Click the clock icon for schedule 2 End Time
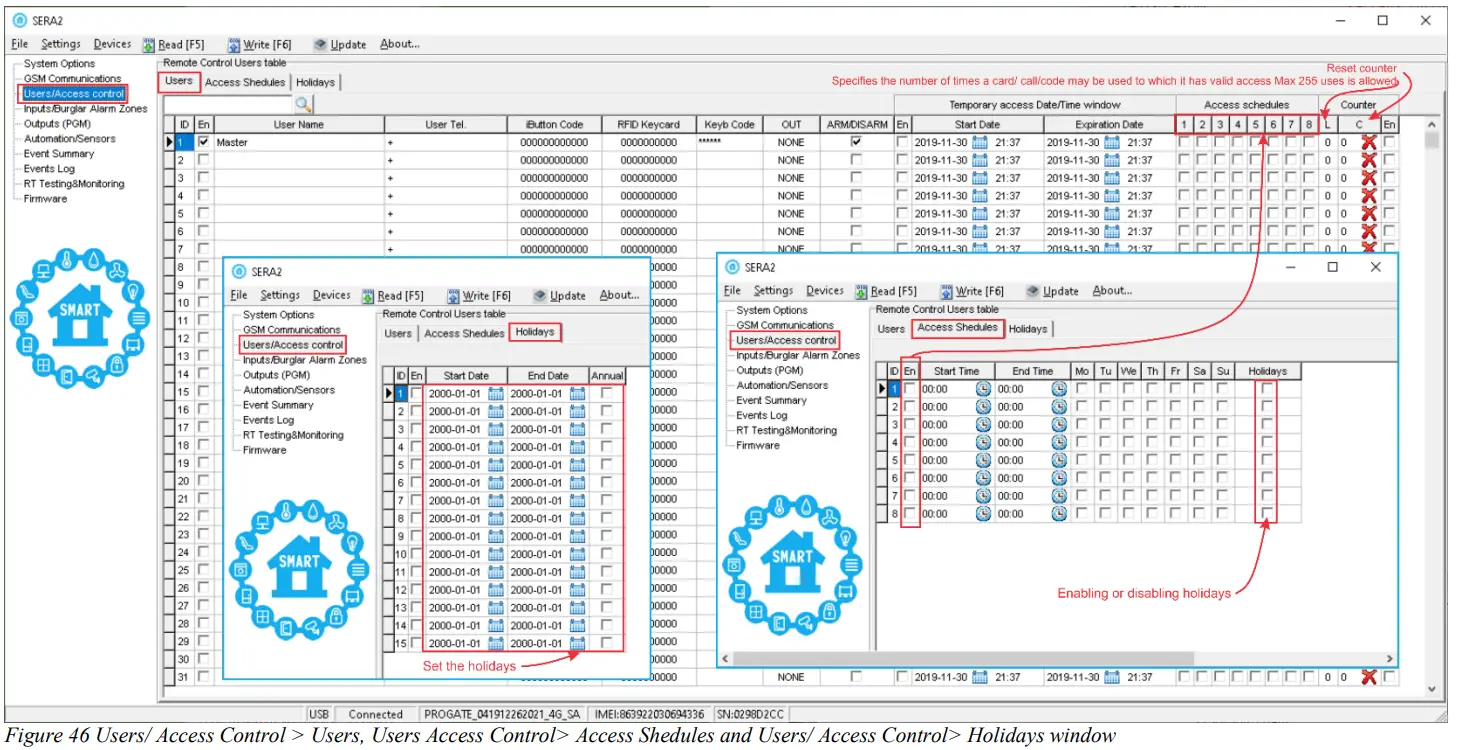 (x=1058, y=406)
